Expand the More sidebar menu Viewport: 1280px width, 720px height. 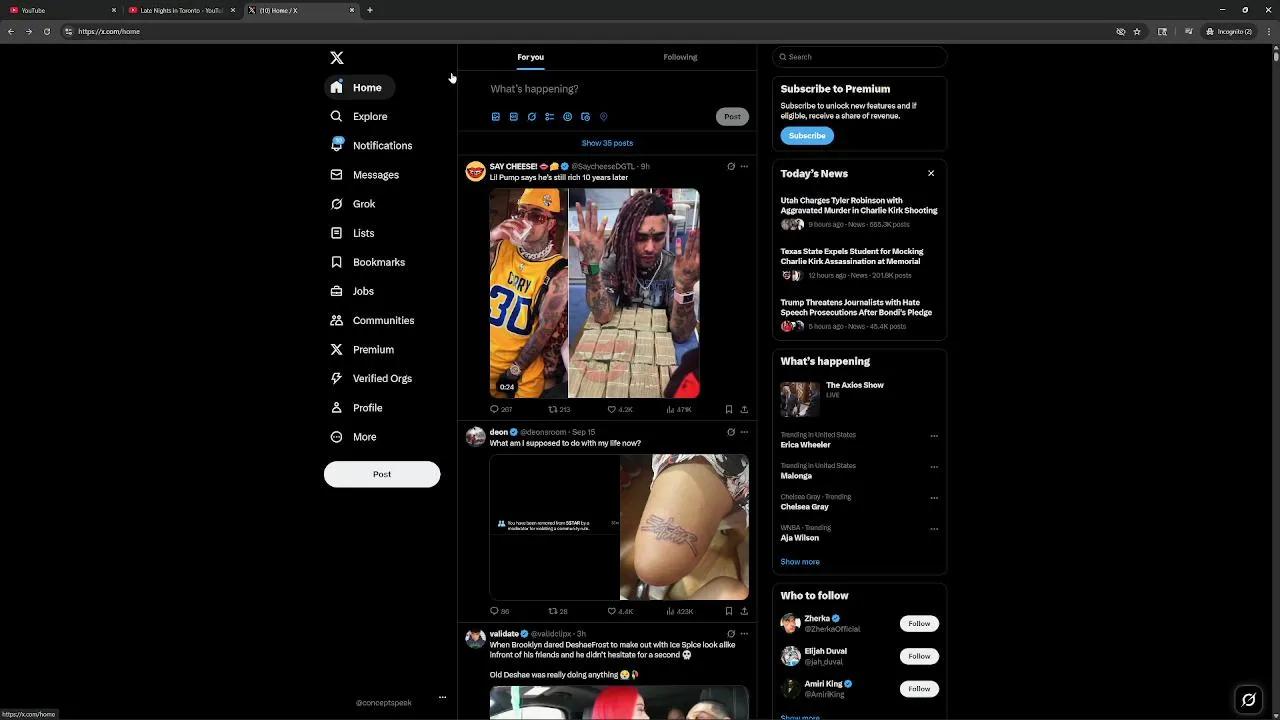click(x=353, y=437)
